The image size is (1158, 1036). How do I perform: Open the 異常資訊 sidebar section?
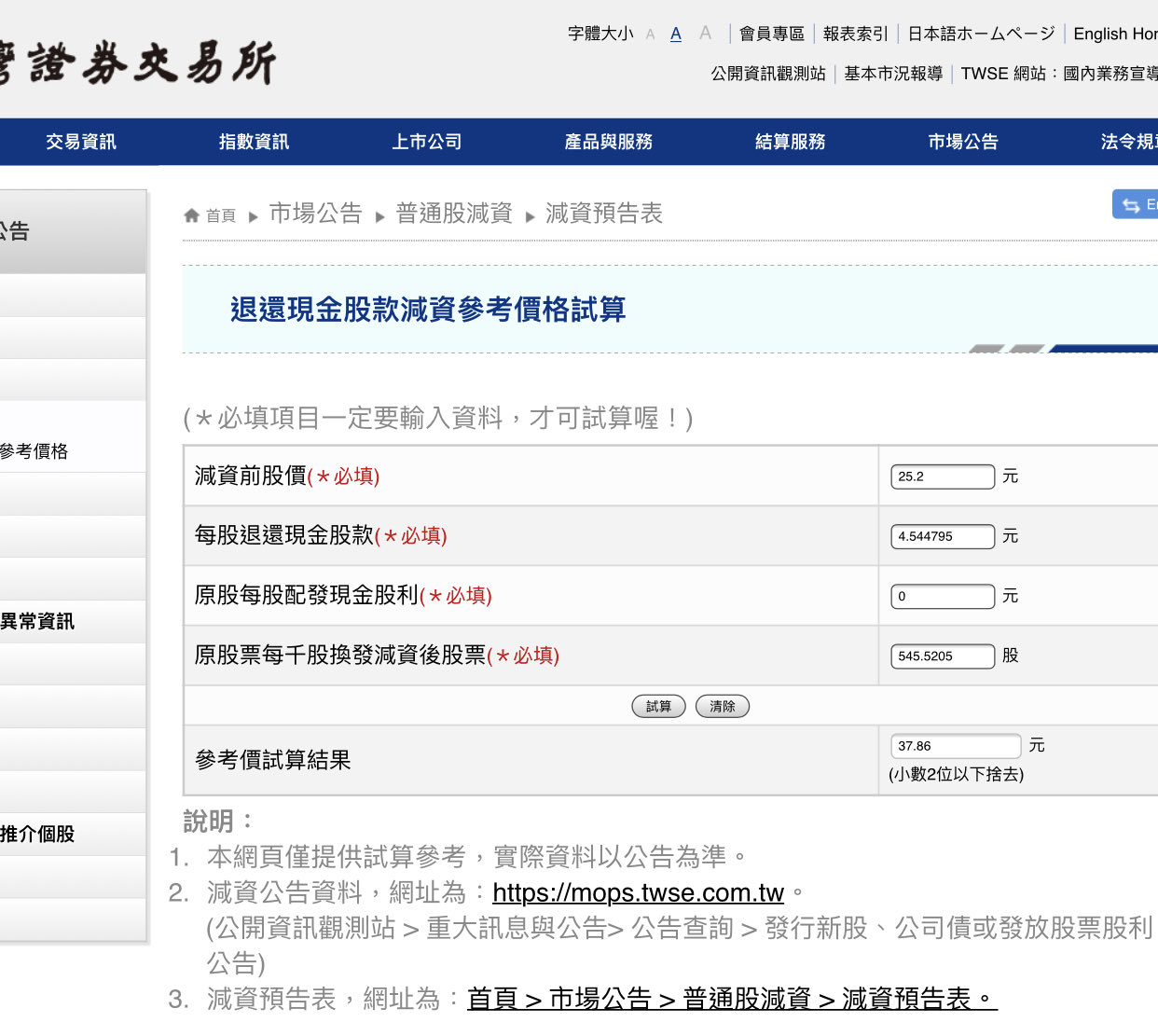coord(37,622)
